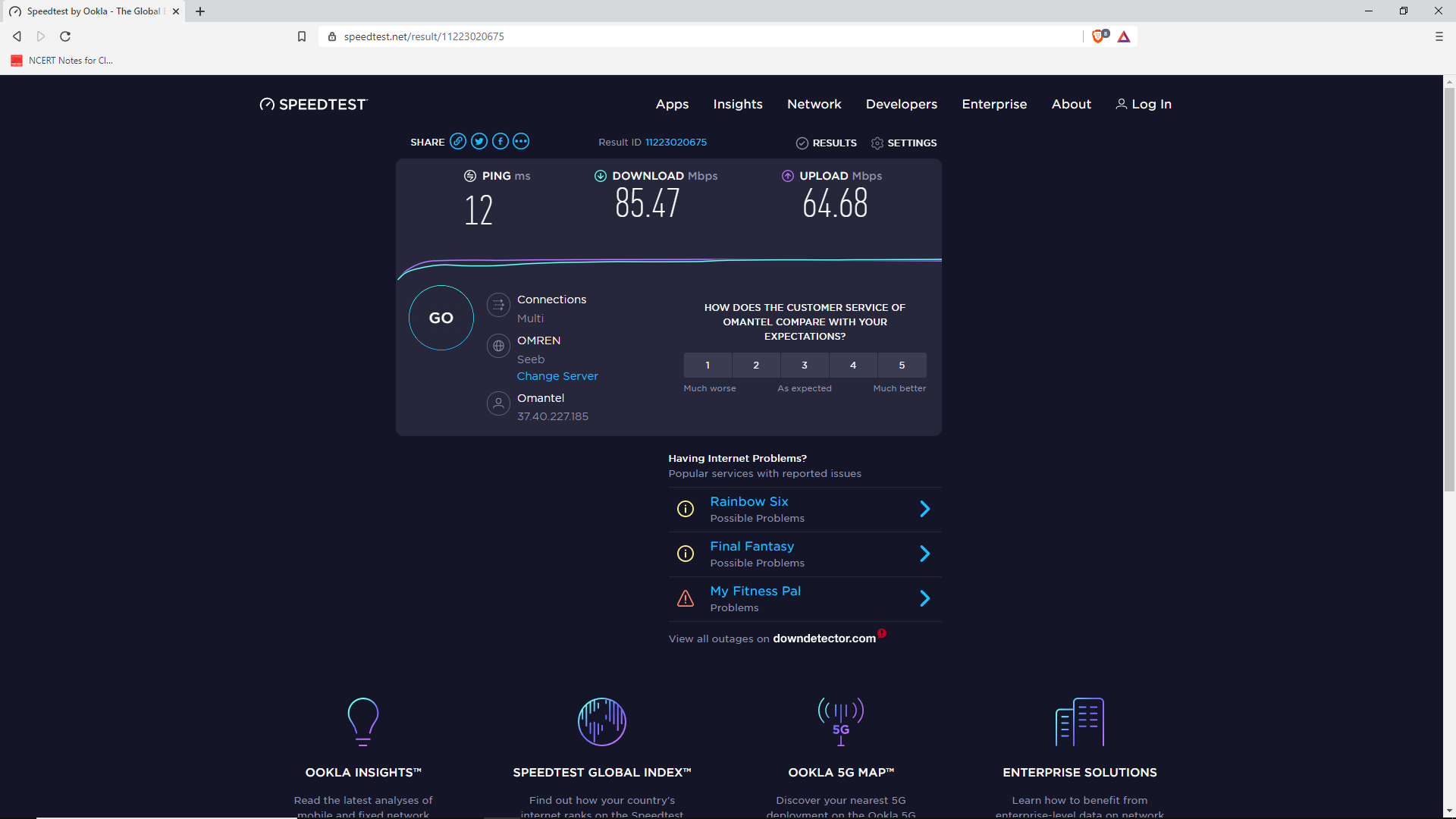This screenshot has height=819, width=1456.
Task: Expand My Fitness Pal outage chevron
Action: [x=925, y=598]
